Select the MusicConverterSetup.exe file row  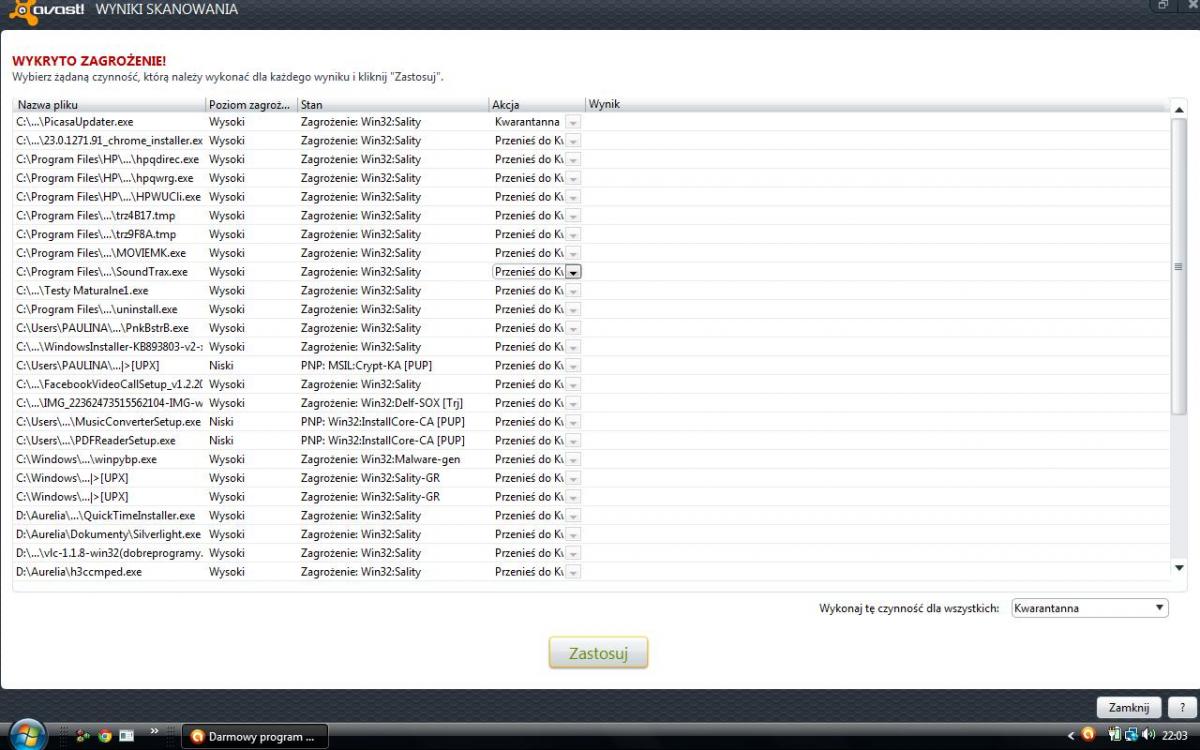[x=591, y=422]
